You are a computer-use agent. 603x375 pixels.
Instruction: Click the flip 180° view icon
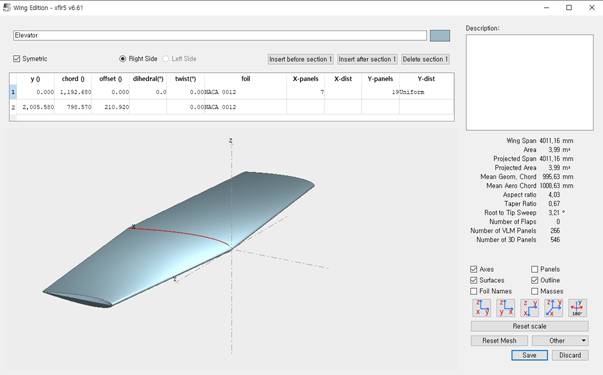click(577, 308)
